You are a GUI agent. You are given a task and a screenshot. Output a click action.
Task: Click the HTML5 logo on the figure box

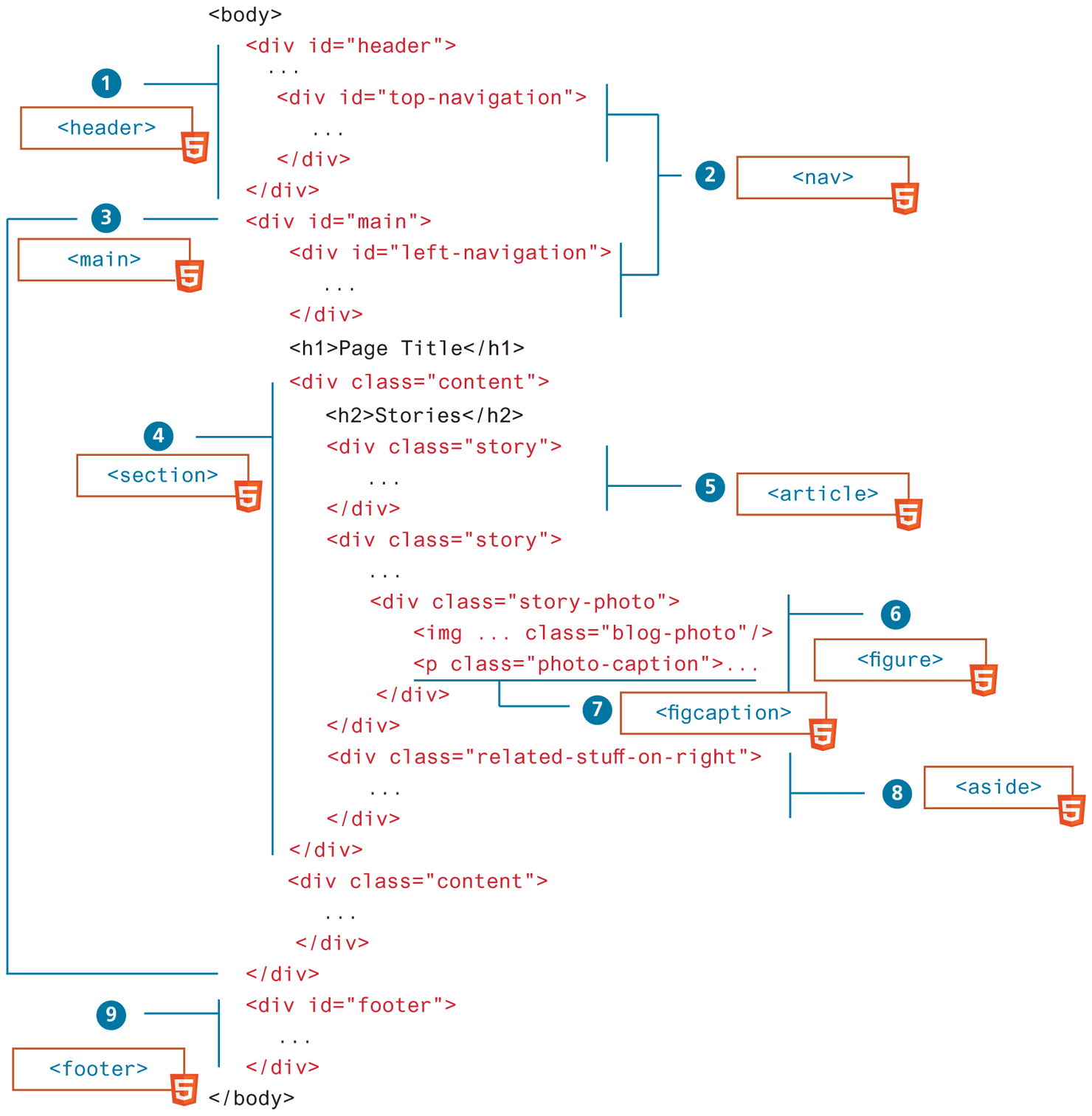(984, 679)
